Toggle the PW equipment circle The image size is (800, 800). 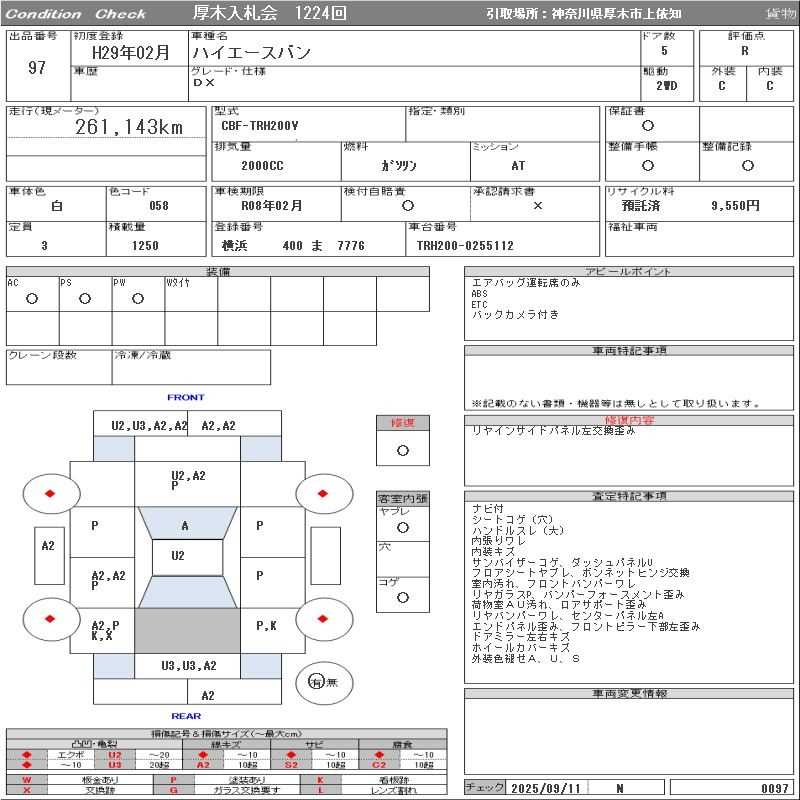point(138,298)
